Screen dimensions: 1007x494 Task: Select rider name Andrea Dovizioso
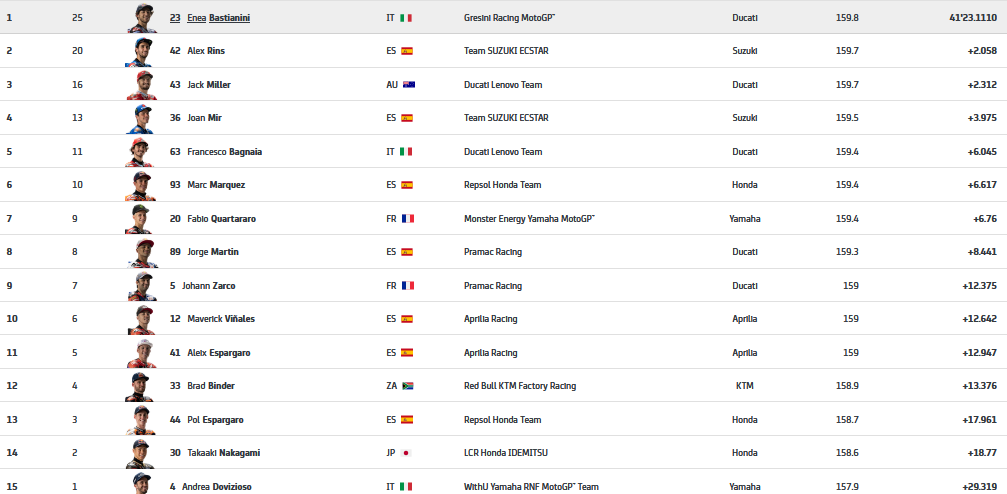tap(216, 487)
